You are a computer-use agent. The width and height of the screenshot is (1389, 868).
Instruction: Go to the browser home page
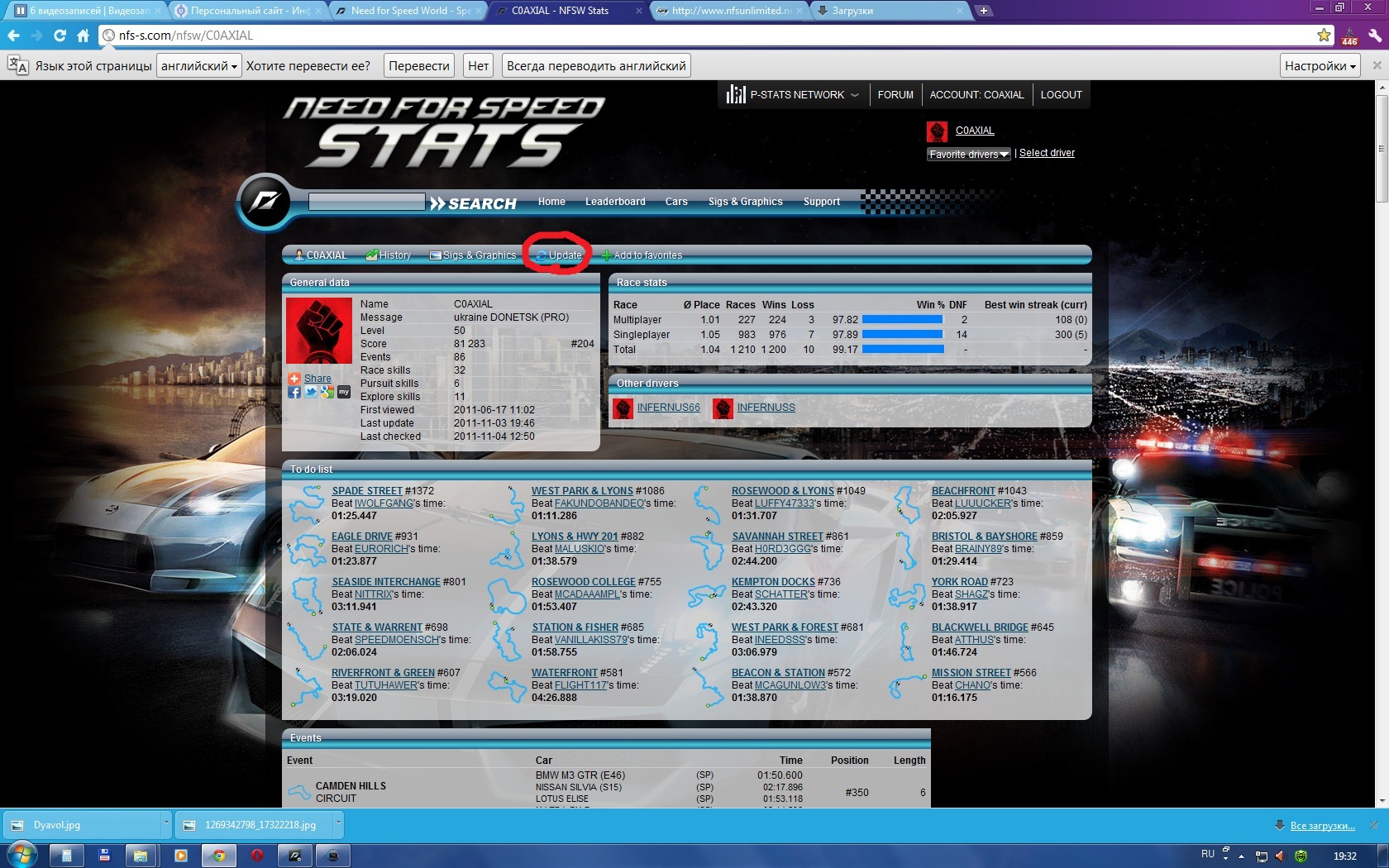[83, 36]
